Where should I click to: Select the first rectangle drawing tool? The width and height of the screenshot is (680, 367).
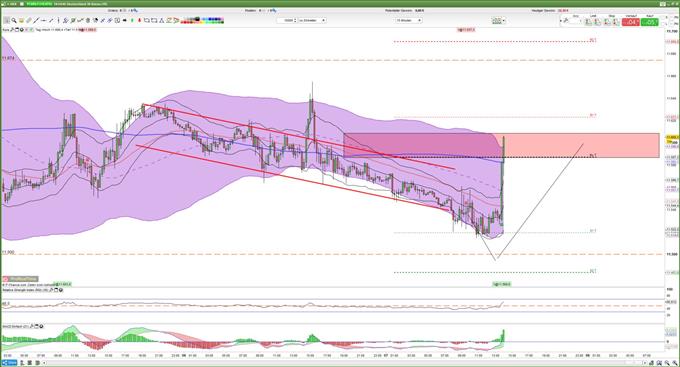click(x=147, y=20)
